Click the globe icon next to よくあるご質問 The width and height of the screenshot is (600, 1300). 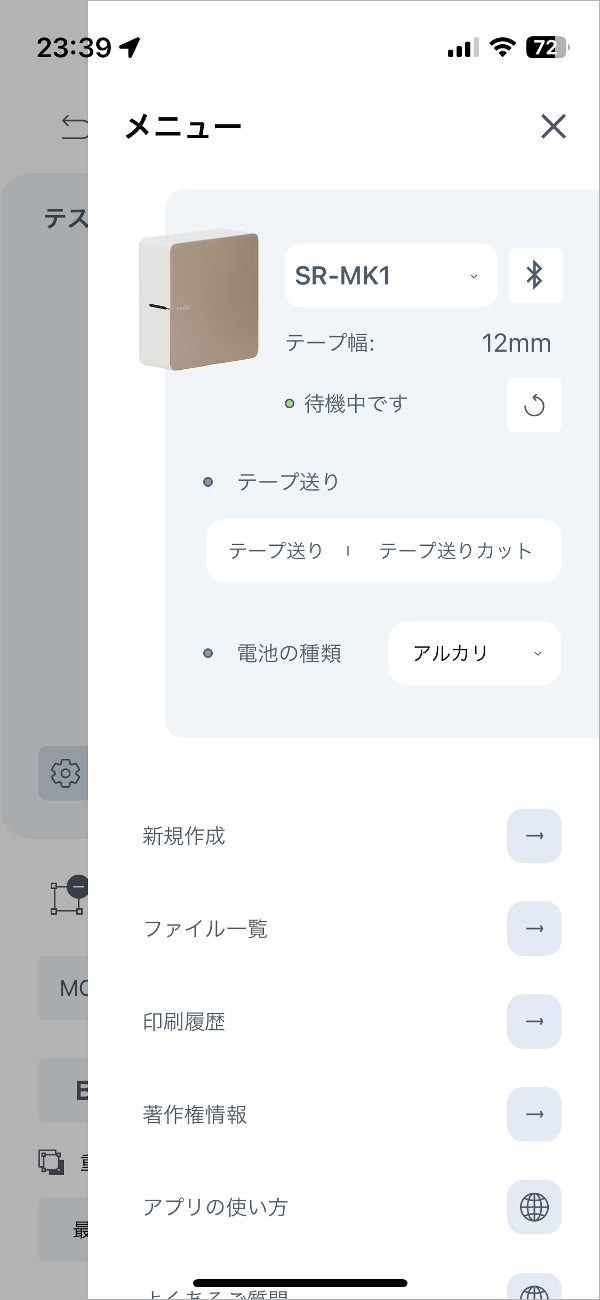[x=534, y=1290]
